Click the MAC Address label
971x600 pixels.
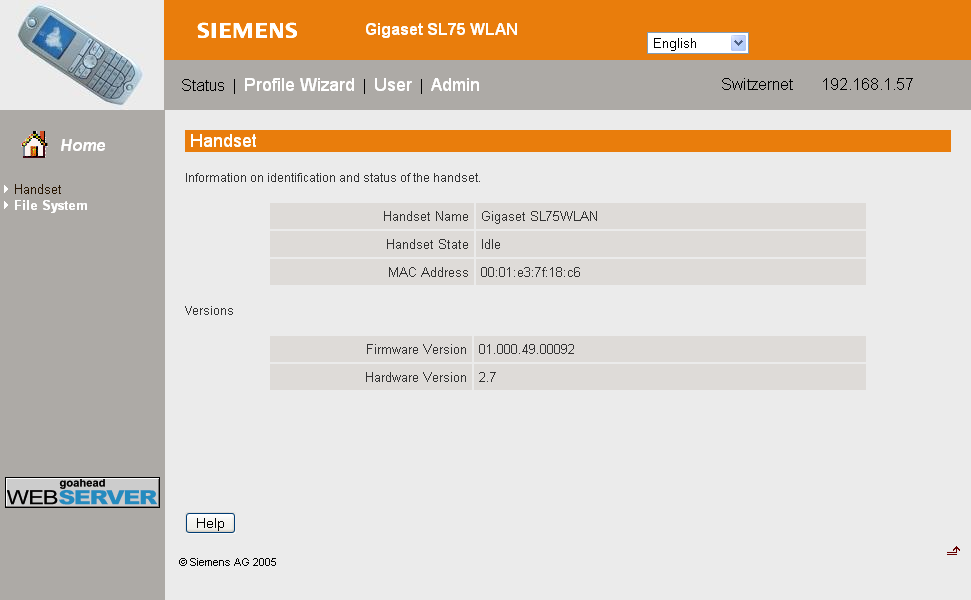pyautogui.click(x=429, y=272)
